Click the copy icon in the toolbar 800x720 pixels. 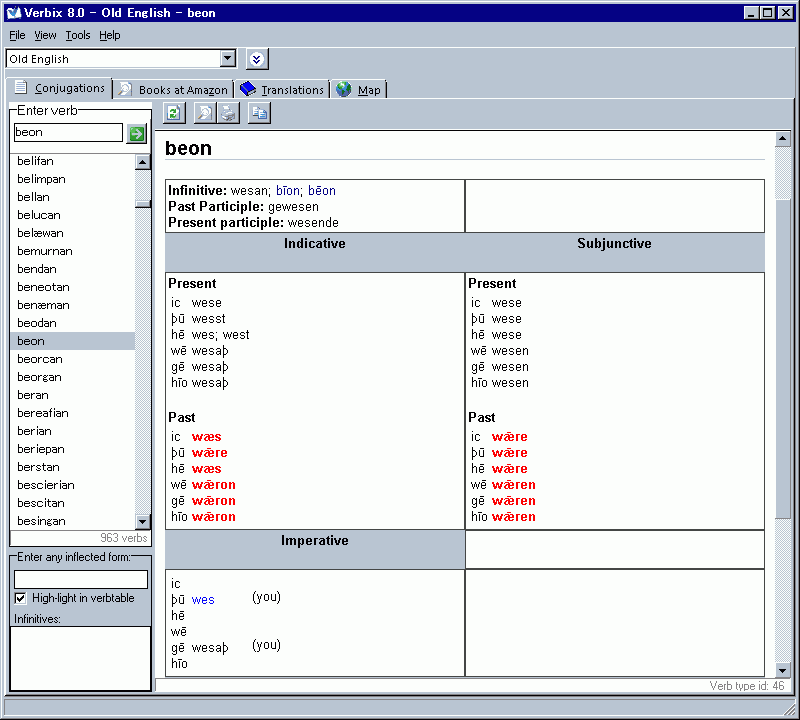coord(260,113)
